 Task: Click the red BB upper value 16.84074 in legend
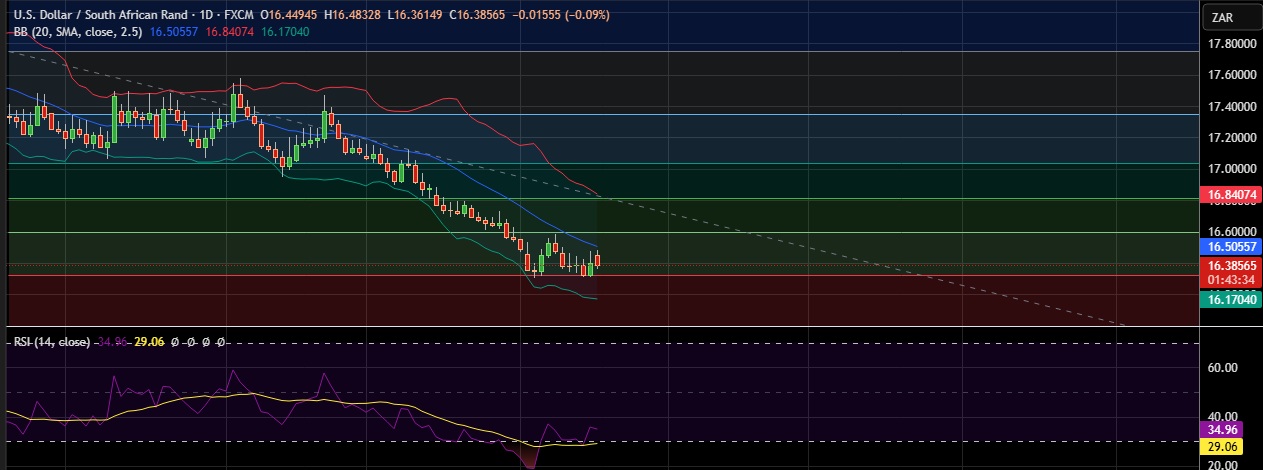pos(230,32)
